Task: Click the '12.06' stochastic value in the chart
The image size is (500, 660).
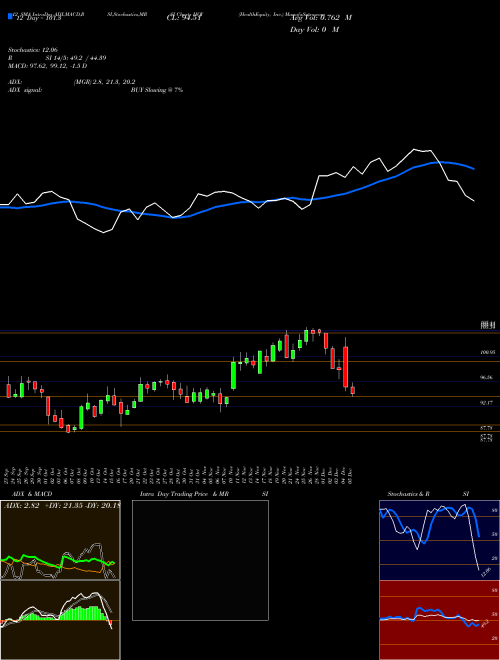Action: (x=485, y=572)
